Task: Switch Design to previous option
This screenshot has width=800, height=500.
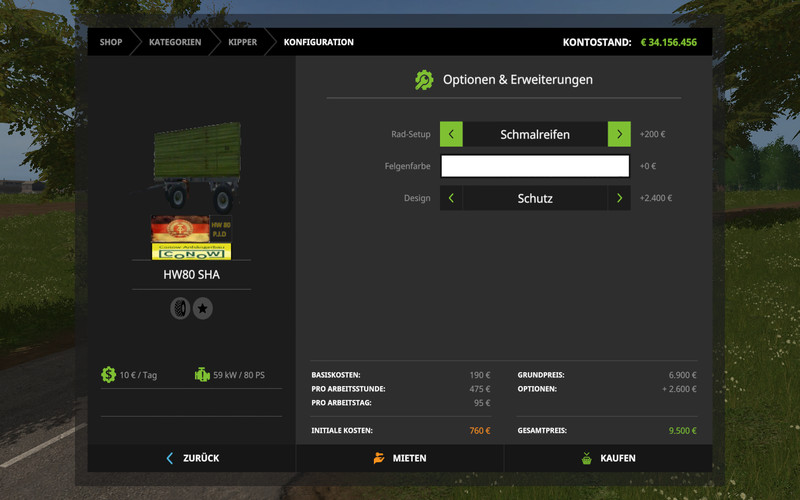Action: [451, 198]
